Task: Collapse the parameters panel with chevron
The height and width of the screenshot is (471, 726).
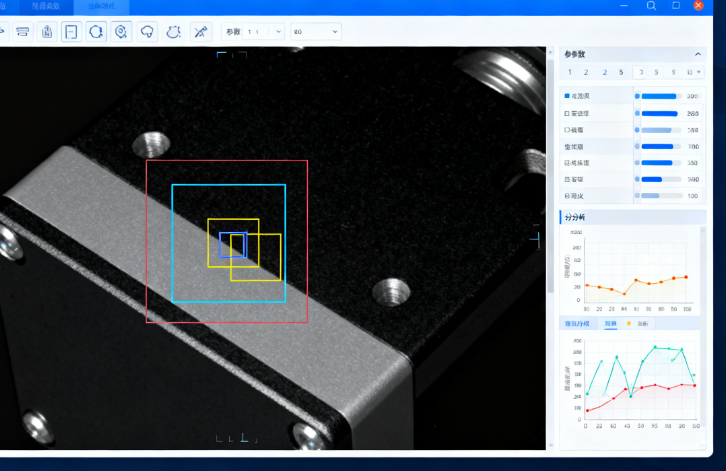Action: (697, 54)
